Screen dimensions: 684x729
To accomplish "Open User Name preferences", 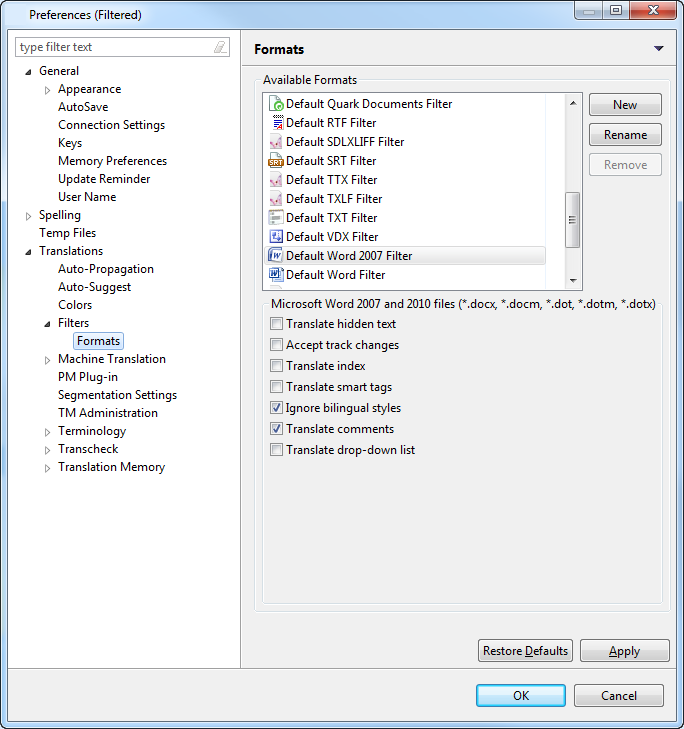I will pos(87,197).
